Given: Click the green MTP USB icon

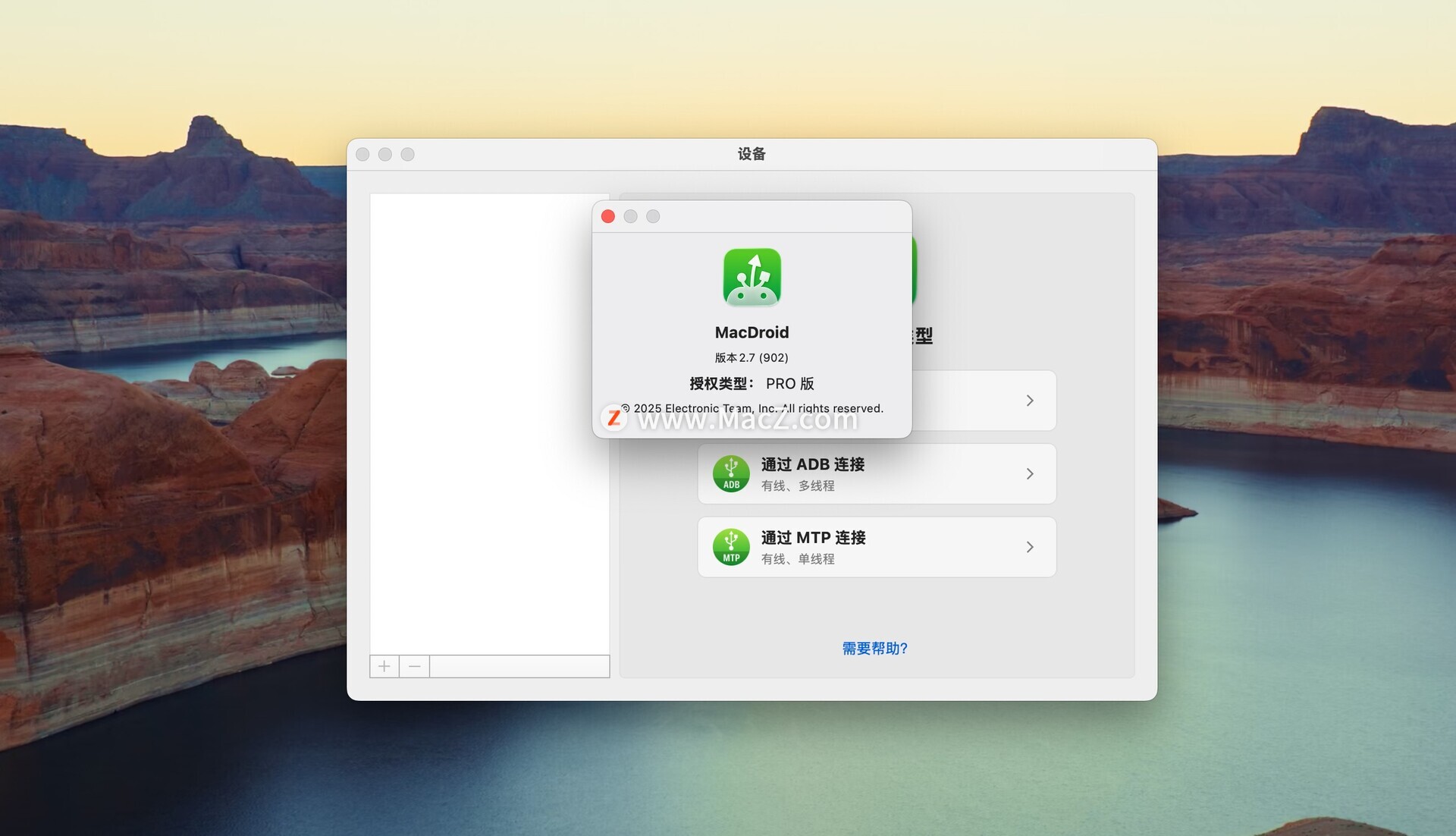Looking at the screenshot, I should tap(731, 547).
